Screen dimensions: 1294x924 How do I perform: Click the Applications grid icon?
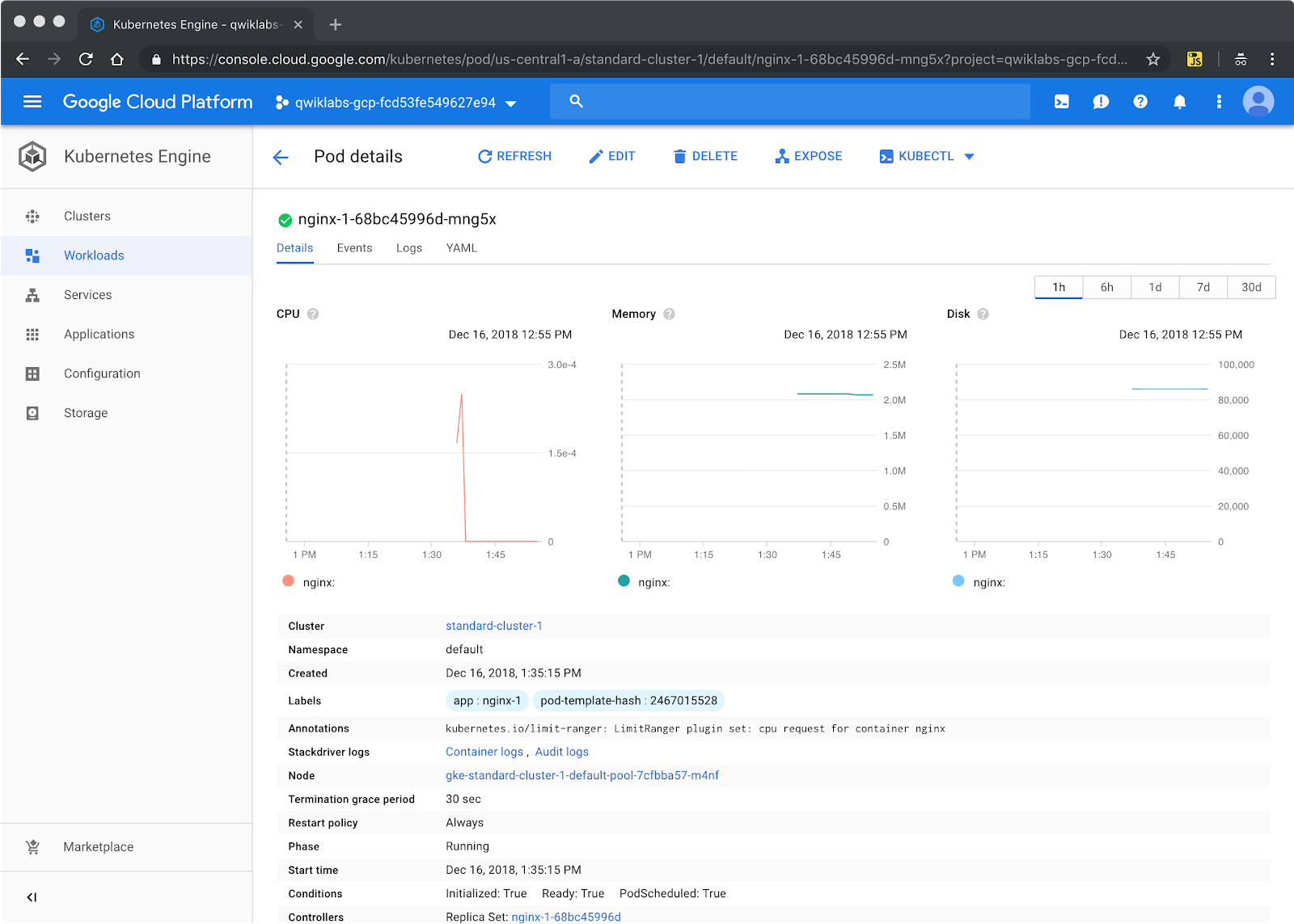coord(32,335)
